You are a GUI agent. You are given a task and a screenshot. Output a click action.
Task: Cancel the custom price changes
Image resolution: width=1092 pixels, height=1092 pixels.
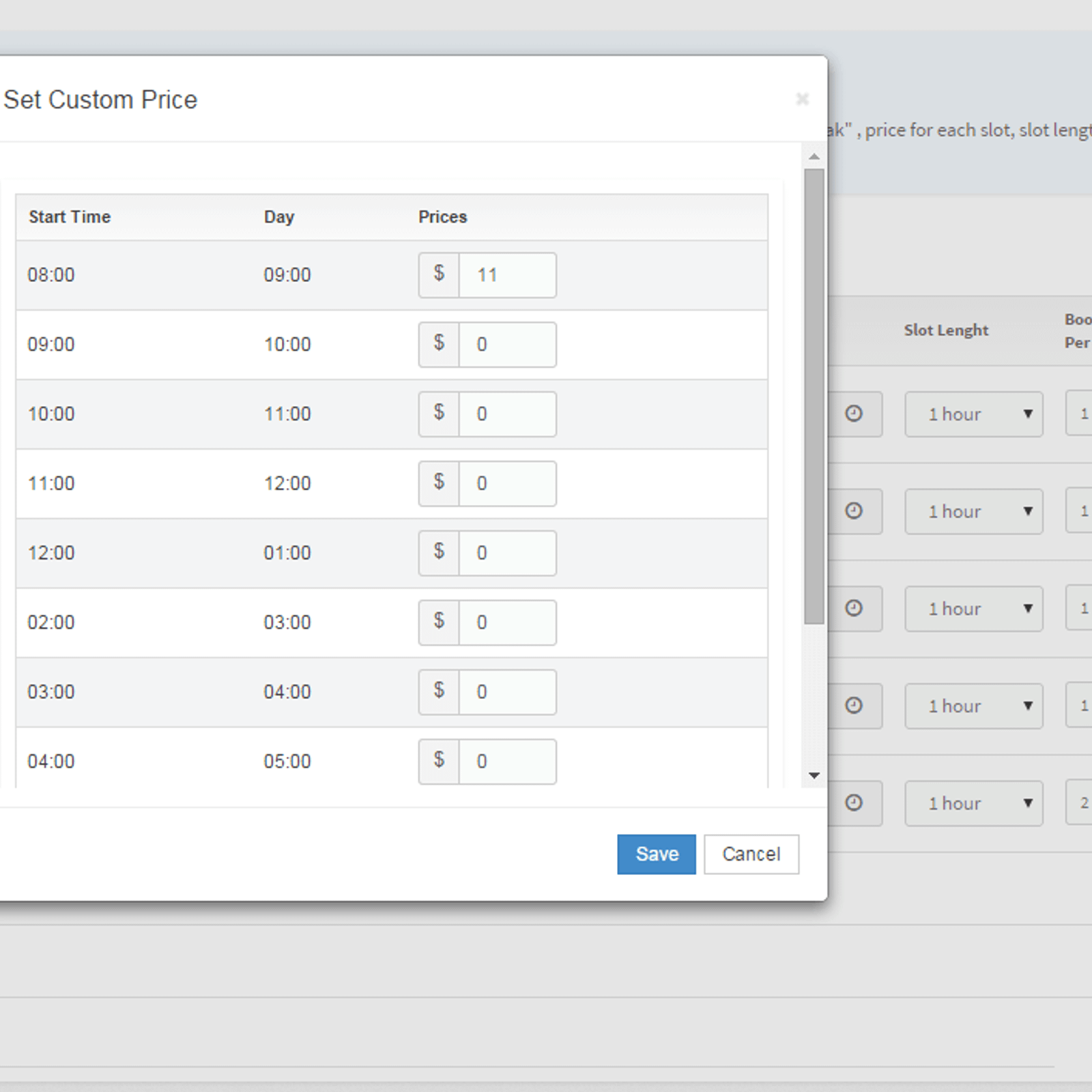click(x=751, y=854)
